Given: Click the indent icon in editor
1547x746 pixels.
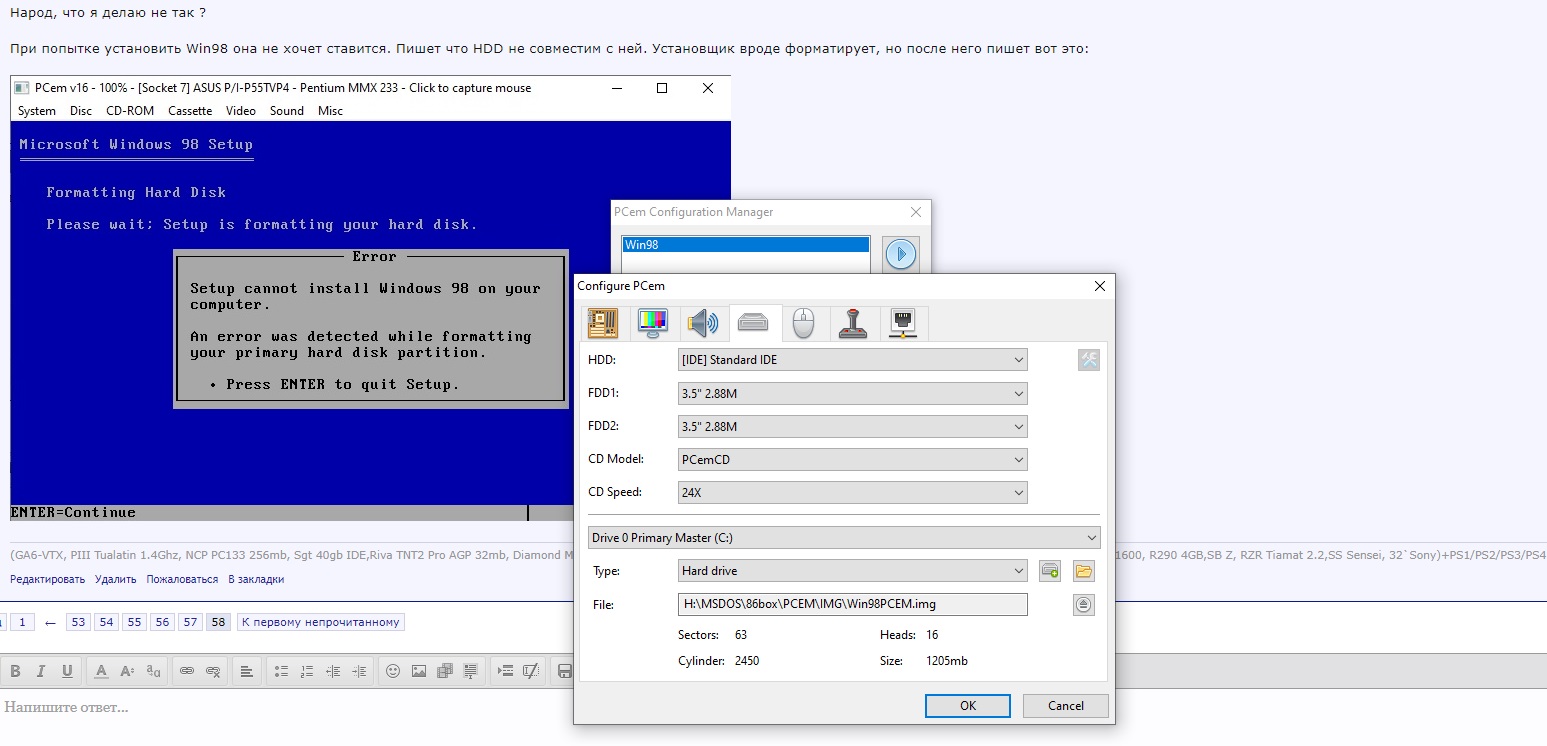Looking at the screenshot, I should pyautogui.click(x=359, y=671).
